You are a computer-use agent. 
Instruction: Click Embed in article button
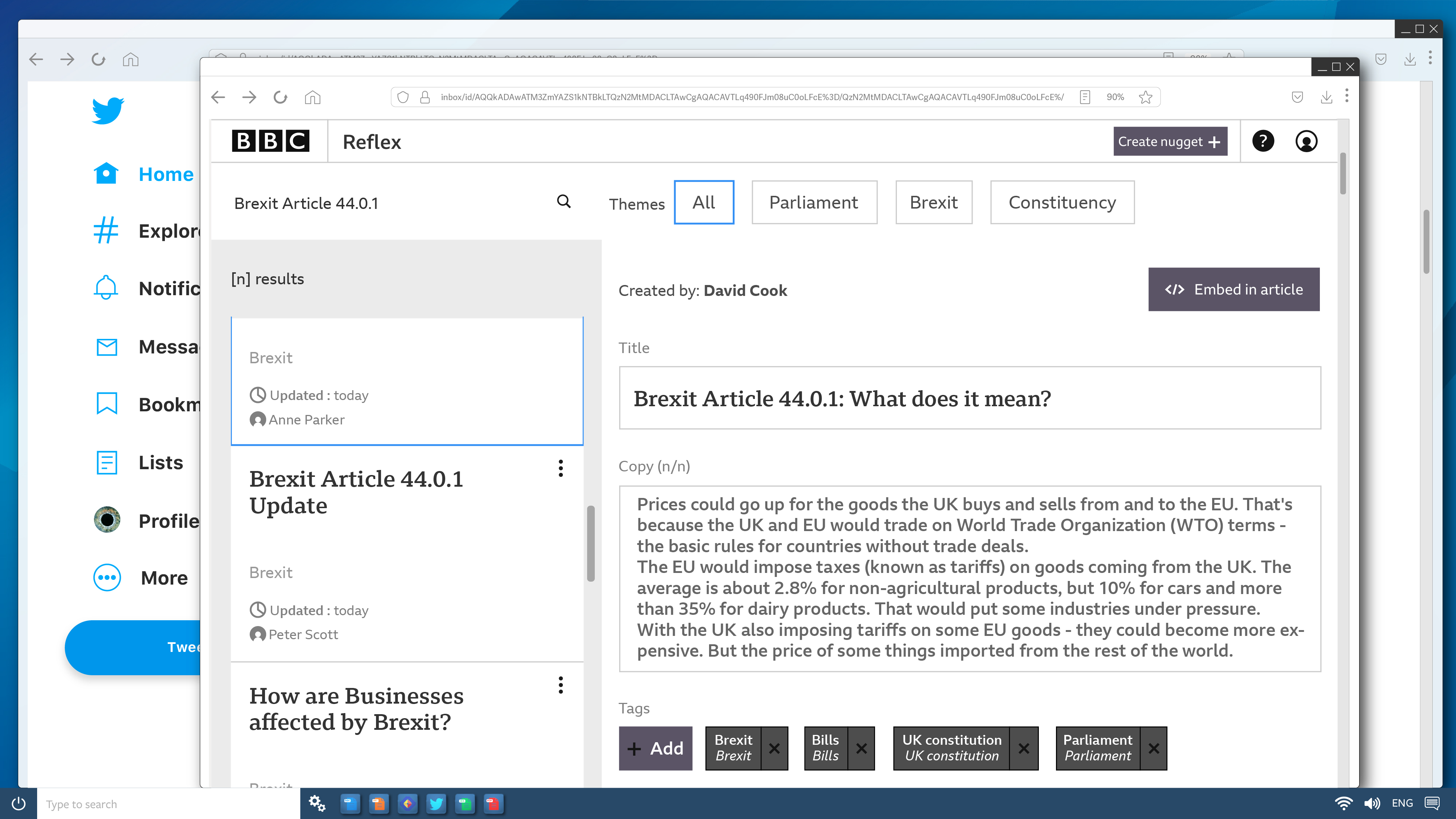1234,289
